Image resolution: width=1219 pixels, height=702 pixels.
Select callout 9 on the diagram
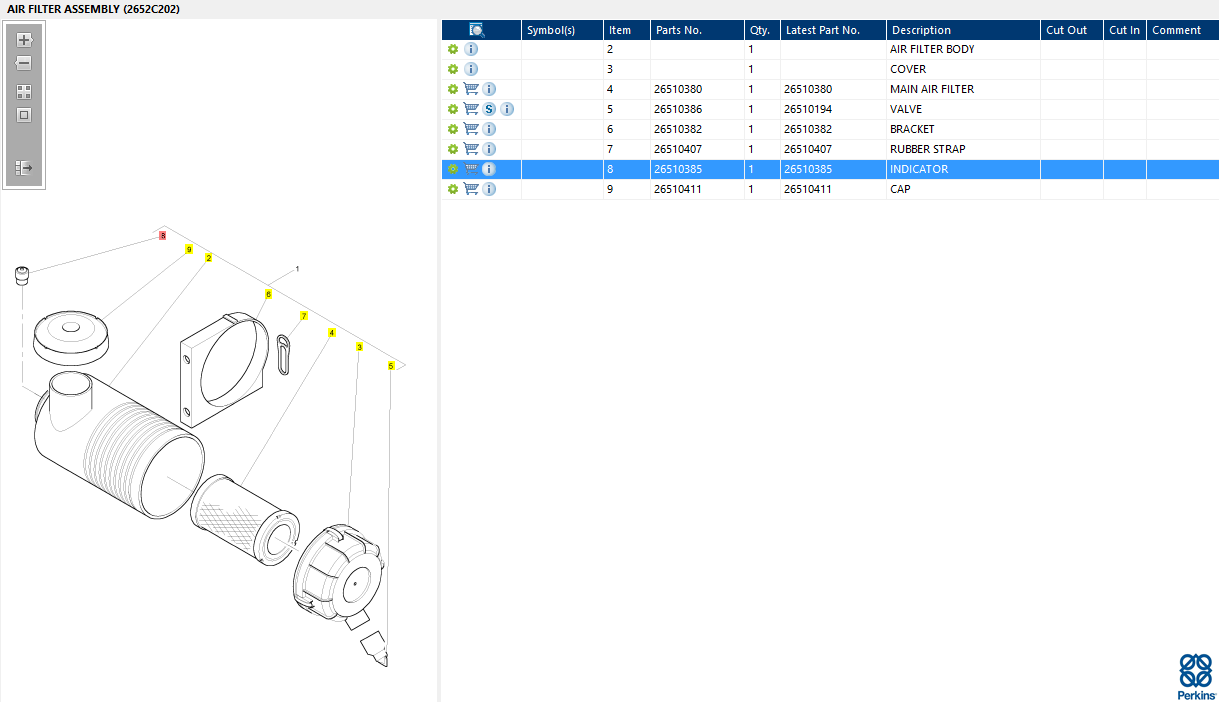(x=189, y=249)
